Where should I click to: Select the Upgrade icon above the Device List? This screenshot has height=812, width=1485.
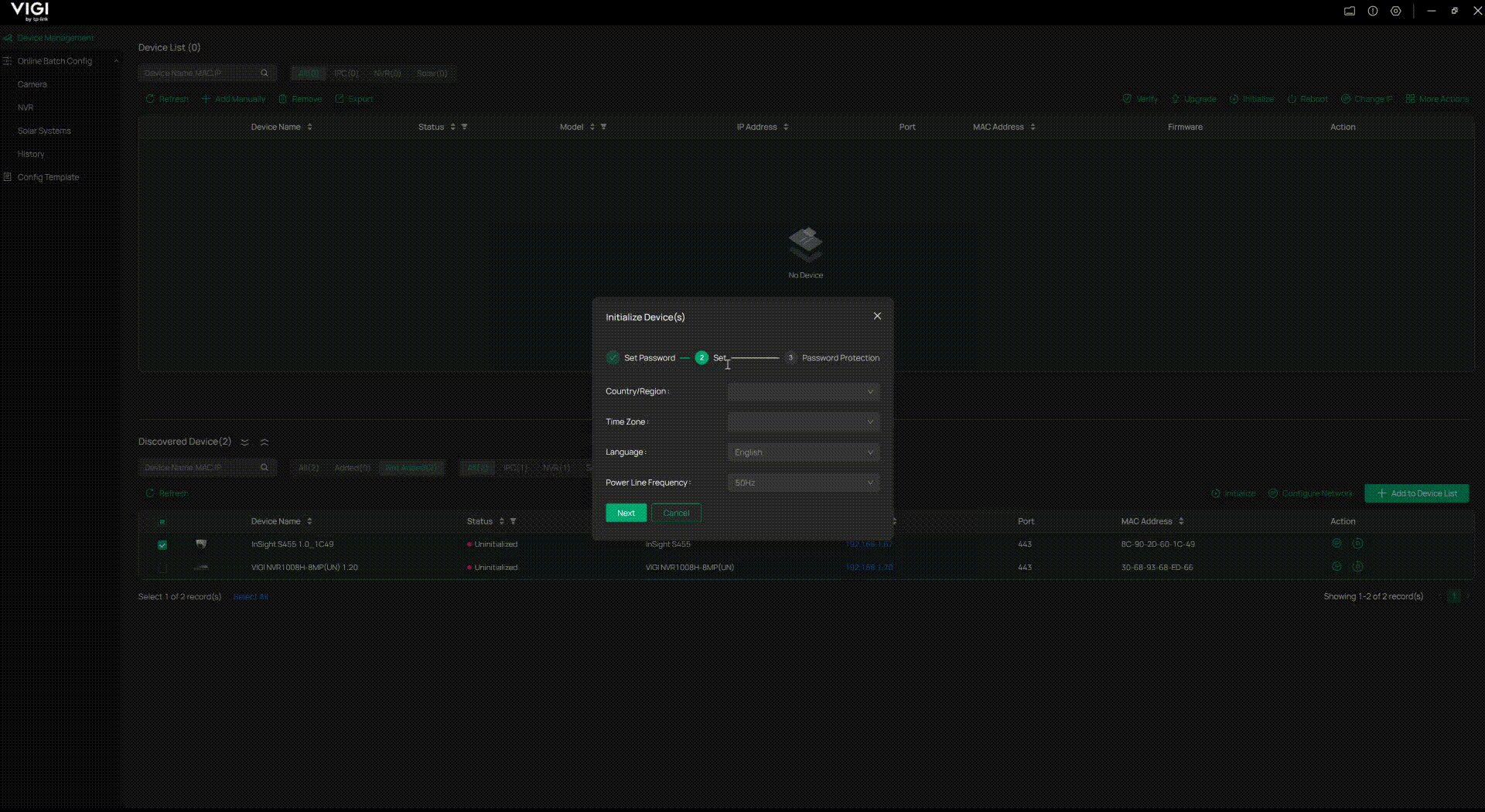tap(1193, 99)
